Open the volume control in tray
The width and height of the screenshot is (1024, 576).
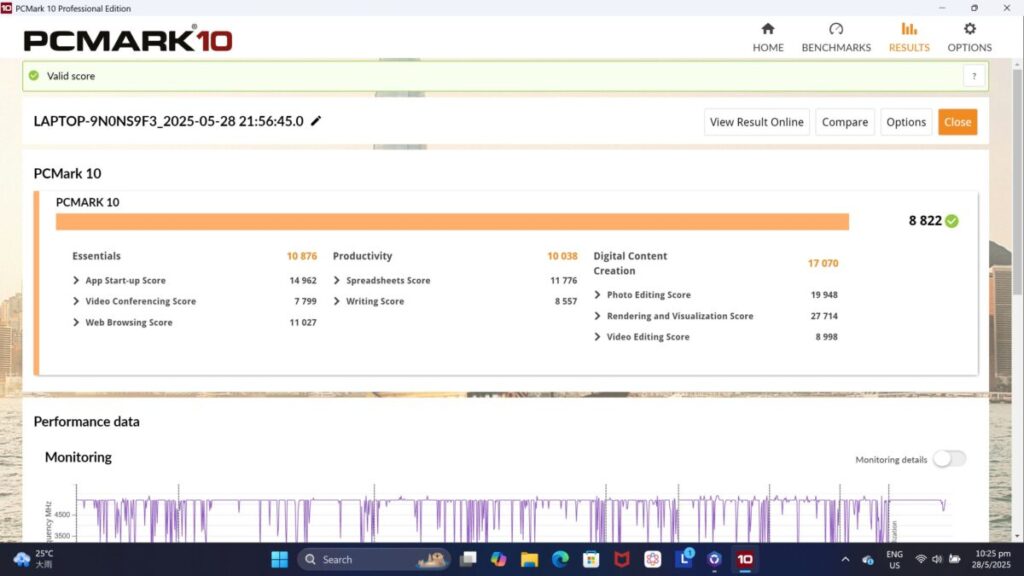tap(937, 559)
